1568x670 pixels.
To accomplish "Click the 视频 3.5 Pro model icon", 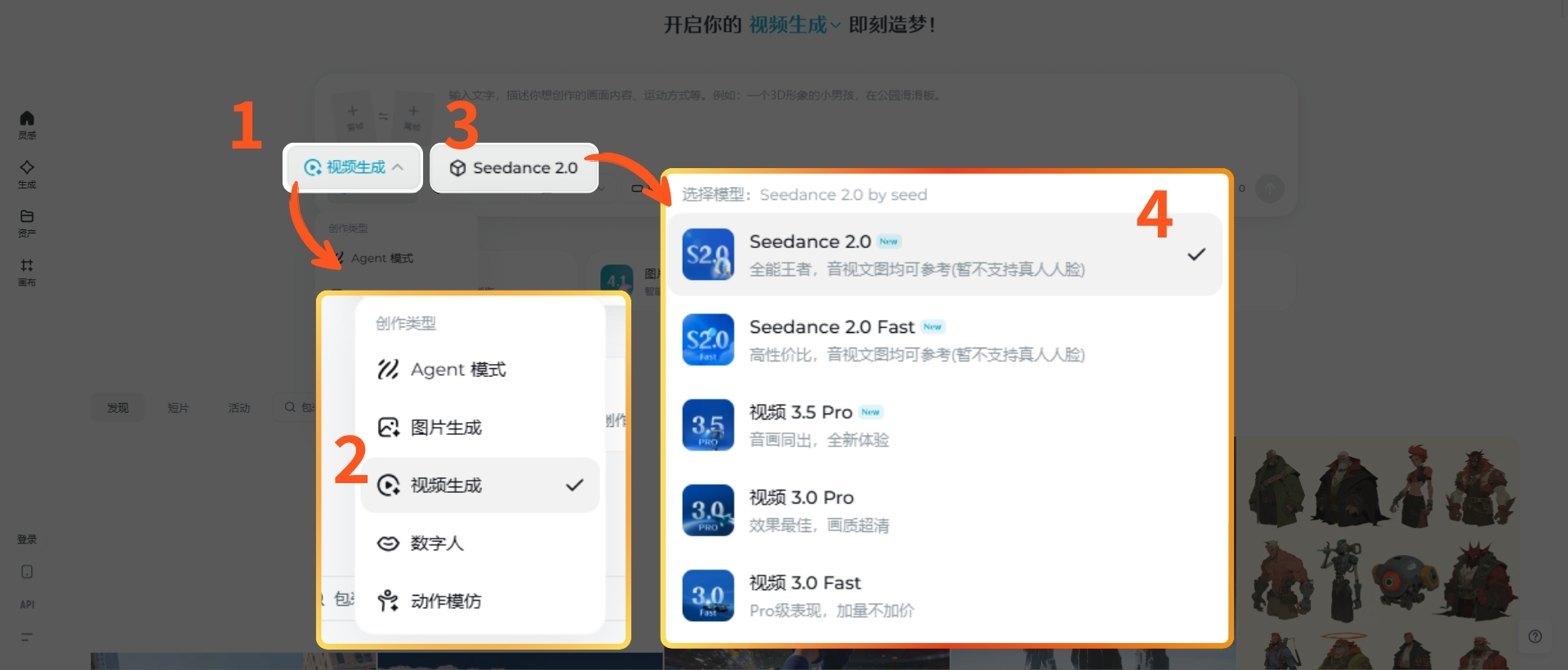I will (x=708, y=425).
